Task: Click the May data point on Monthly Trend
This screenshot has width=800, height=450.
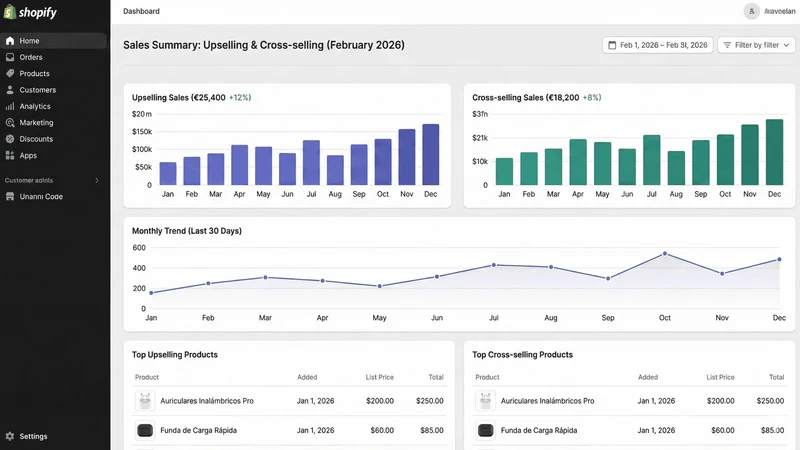Action: pyautogui.click(x=379, y=286)
